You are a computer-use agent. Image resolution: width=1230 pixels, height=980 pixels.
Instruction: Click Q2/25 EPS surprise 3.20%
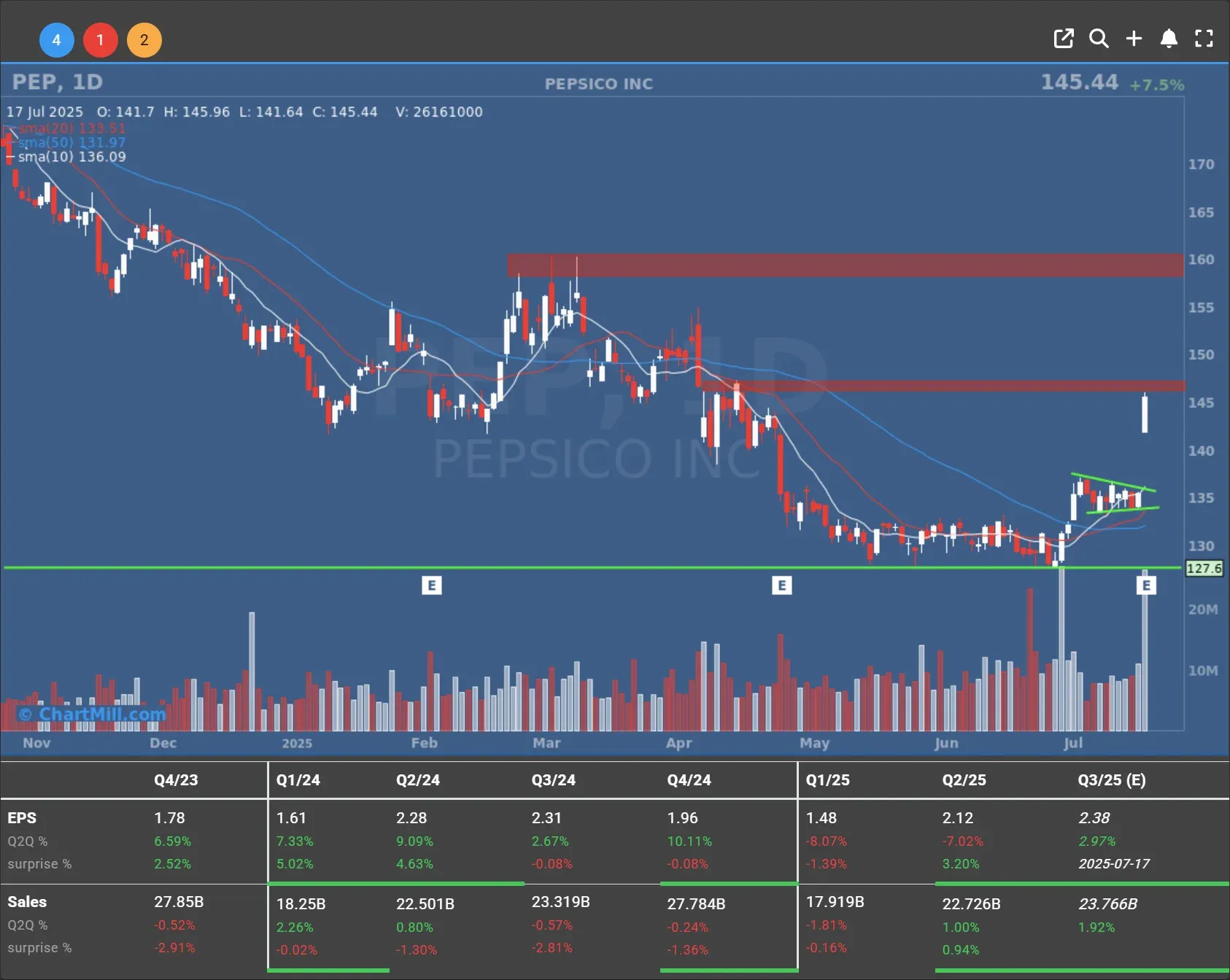(x=961, y=864)
